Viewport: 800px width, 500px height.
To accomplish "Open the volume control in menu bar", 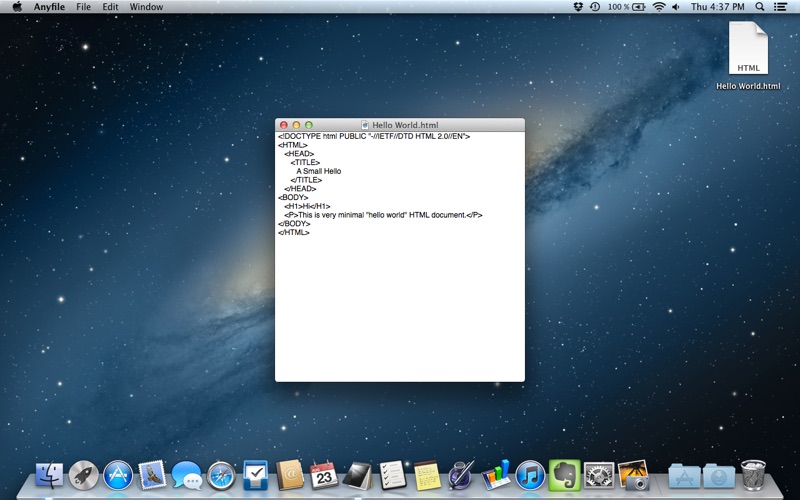I will tap(676, 7).
